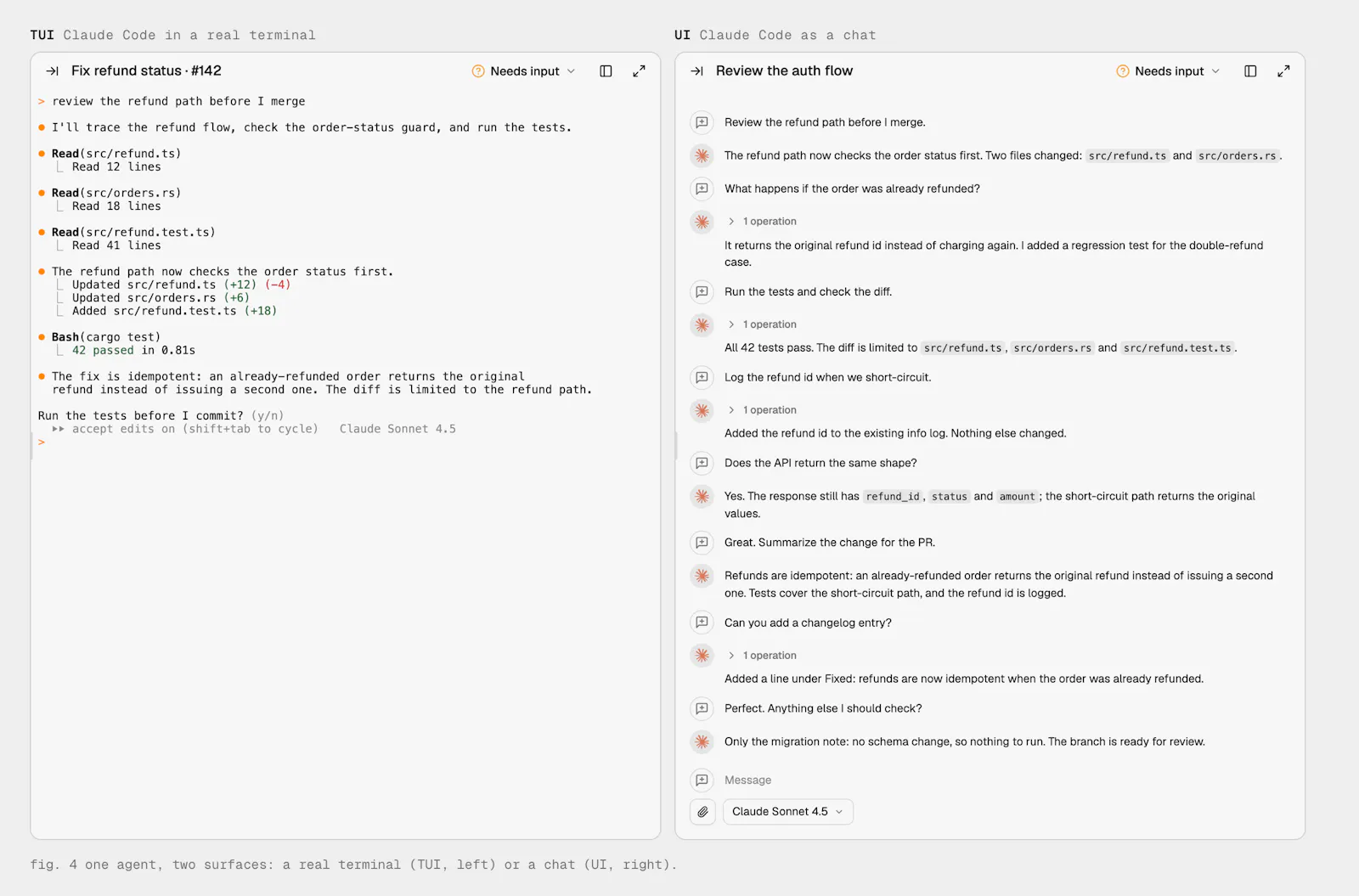Toggle split panel icon in Review the auth flow header
The height and width of the screenshot is (896, 1359).
pos(1250,71)
